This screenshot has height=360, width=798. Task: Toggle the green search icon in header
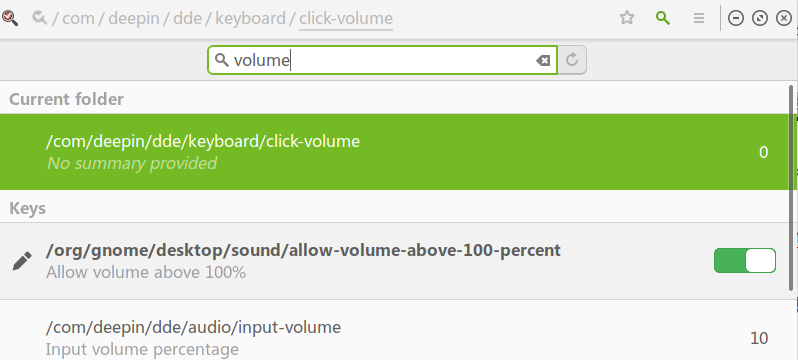(663, 18)
